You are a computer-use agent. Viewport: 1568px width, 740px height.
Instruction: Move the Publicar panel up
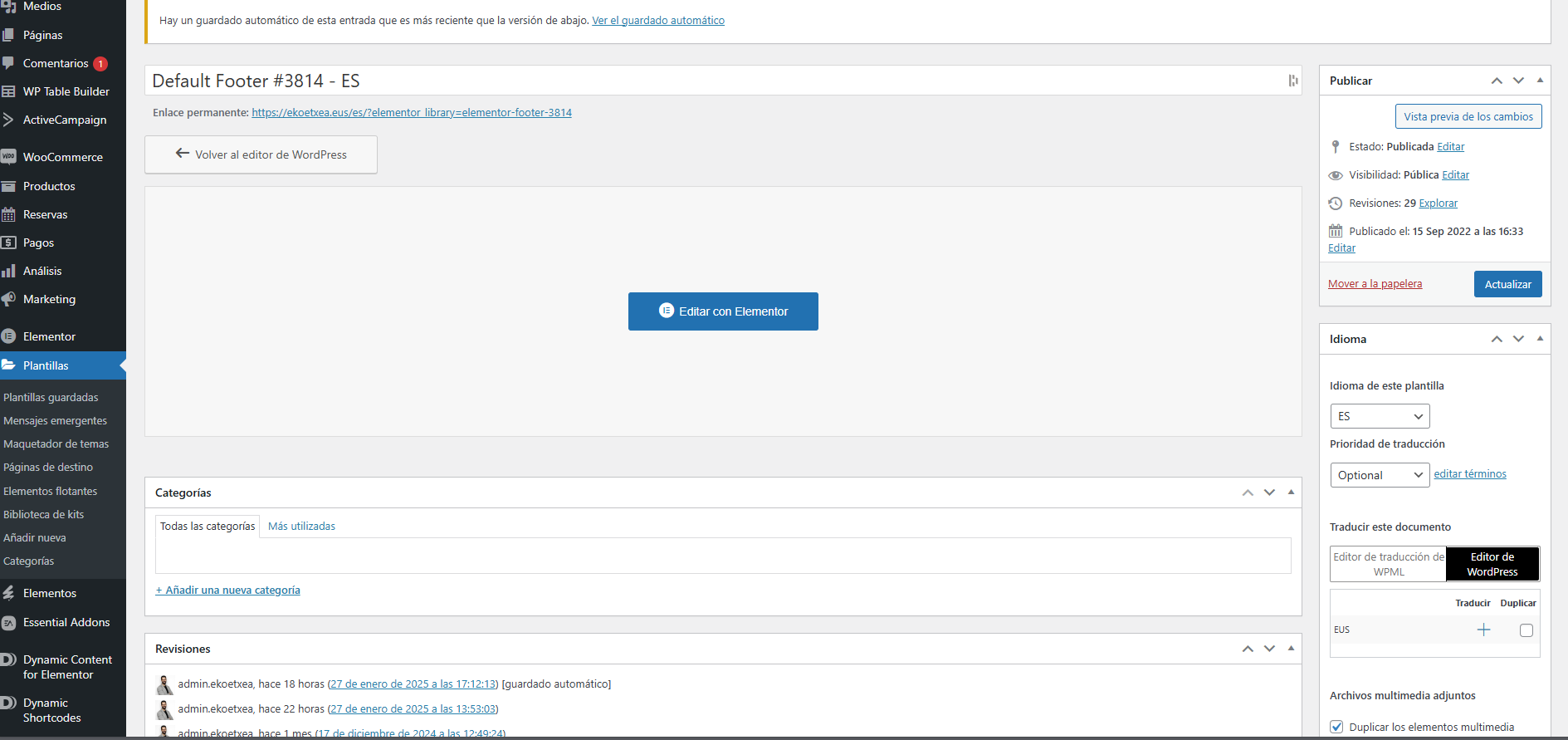click(1497, 81)
